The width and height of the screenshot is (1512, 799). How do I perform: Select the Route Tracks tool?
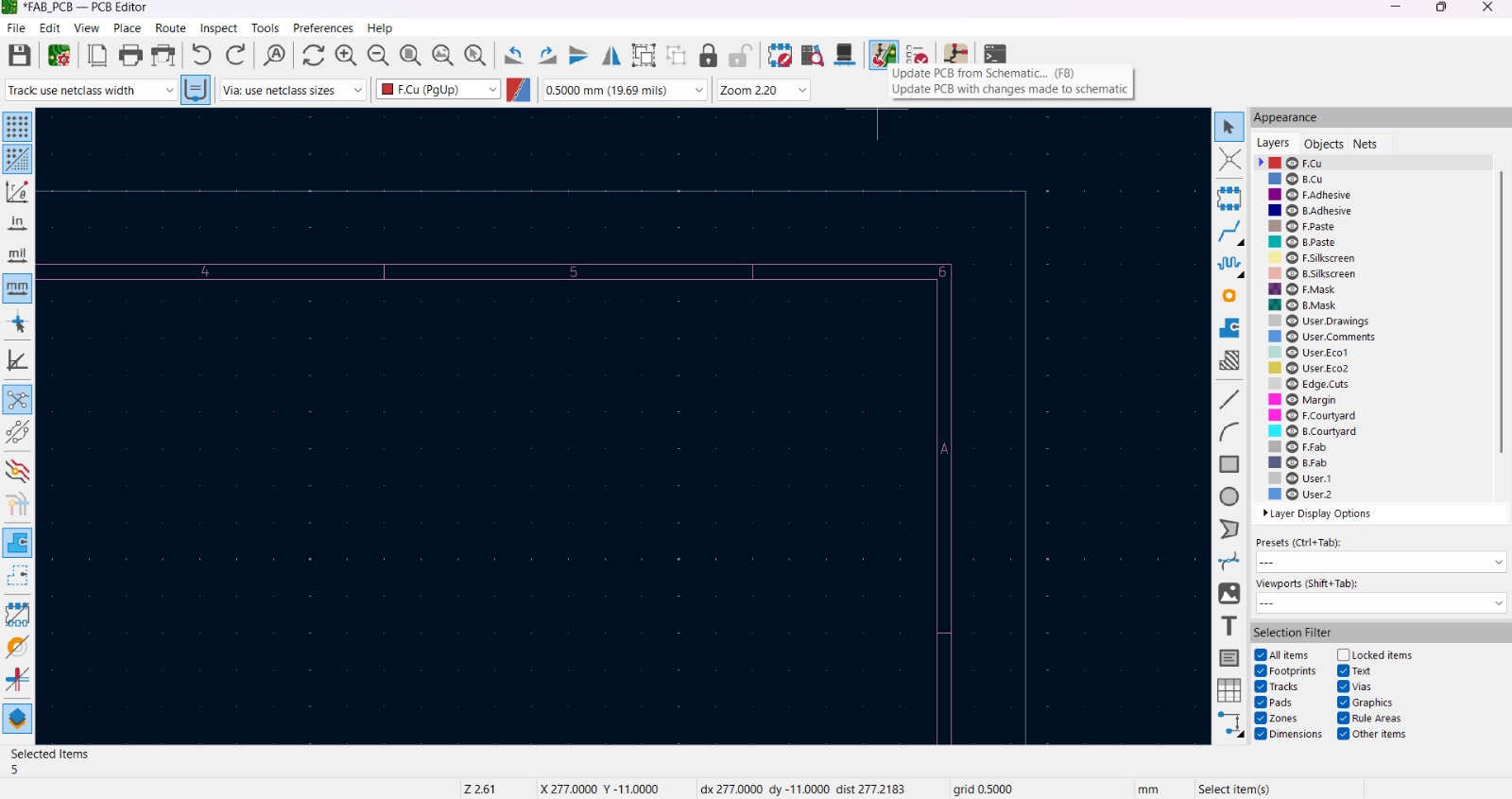coord(1229,232)
